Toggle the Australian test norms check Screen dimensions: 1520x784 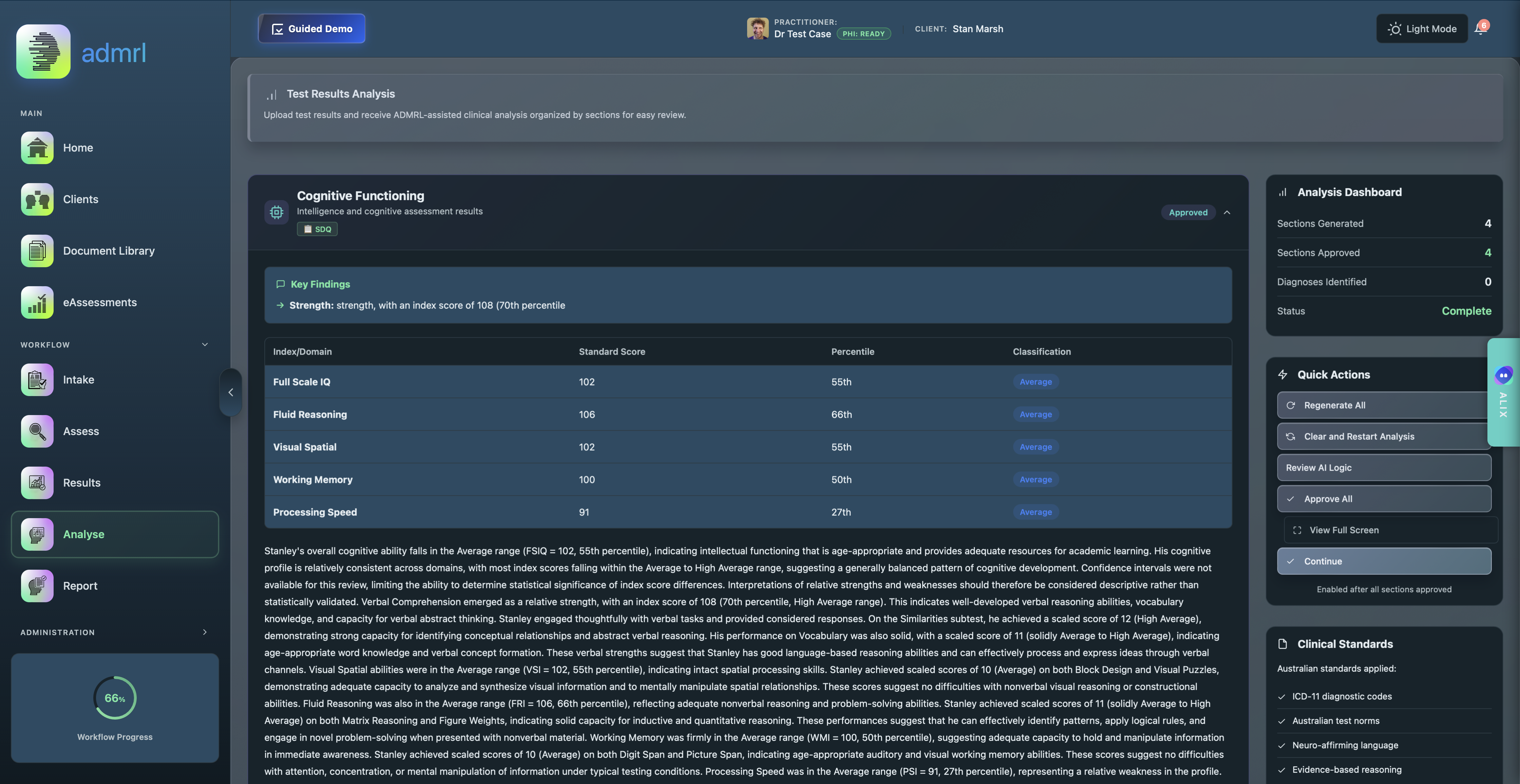point(1281,721)
